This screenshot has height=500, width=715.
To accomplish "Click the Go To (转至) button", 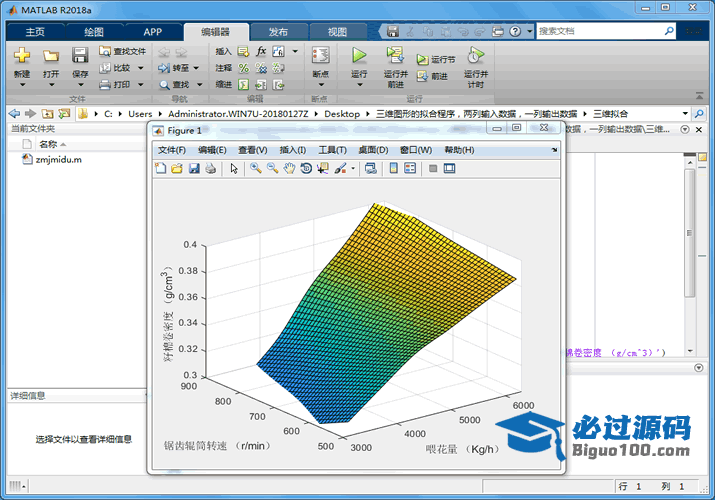I will (x=174, y=68).
